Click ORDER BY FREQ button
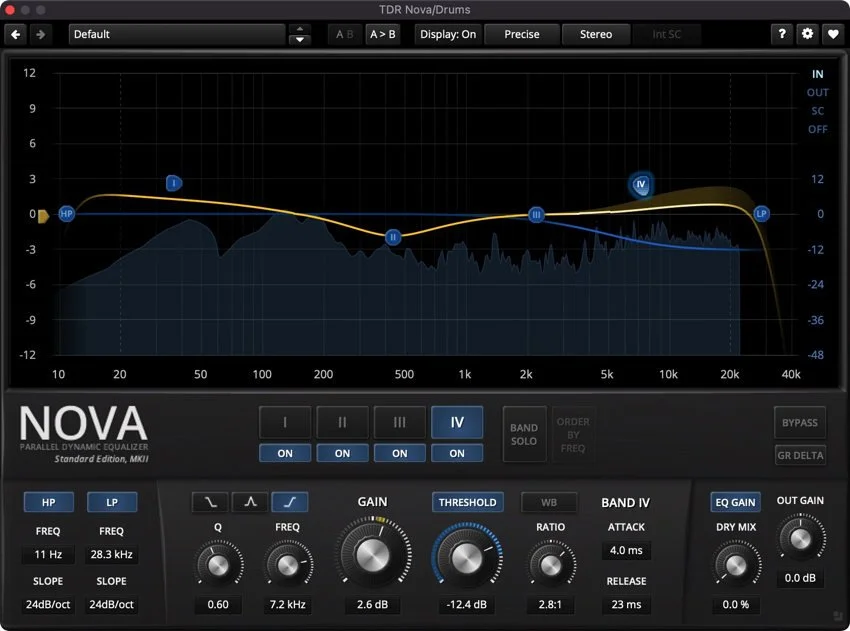Image resolution: width=850 pixels, height=631 pixels. point(573,434)
